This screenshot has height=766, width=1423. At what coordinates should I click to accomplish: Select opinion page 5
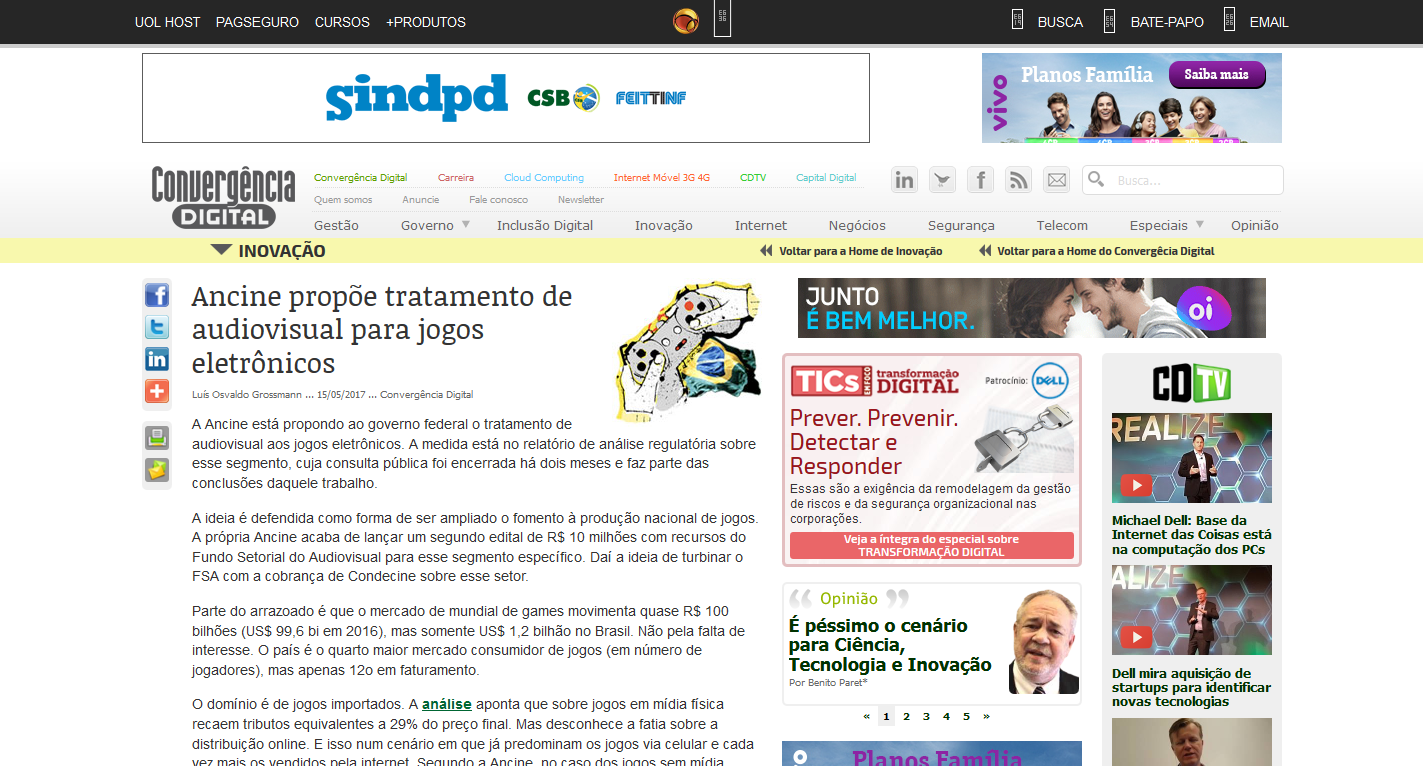tap(966, 716)
